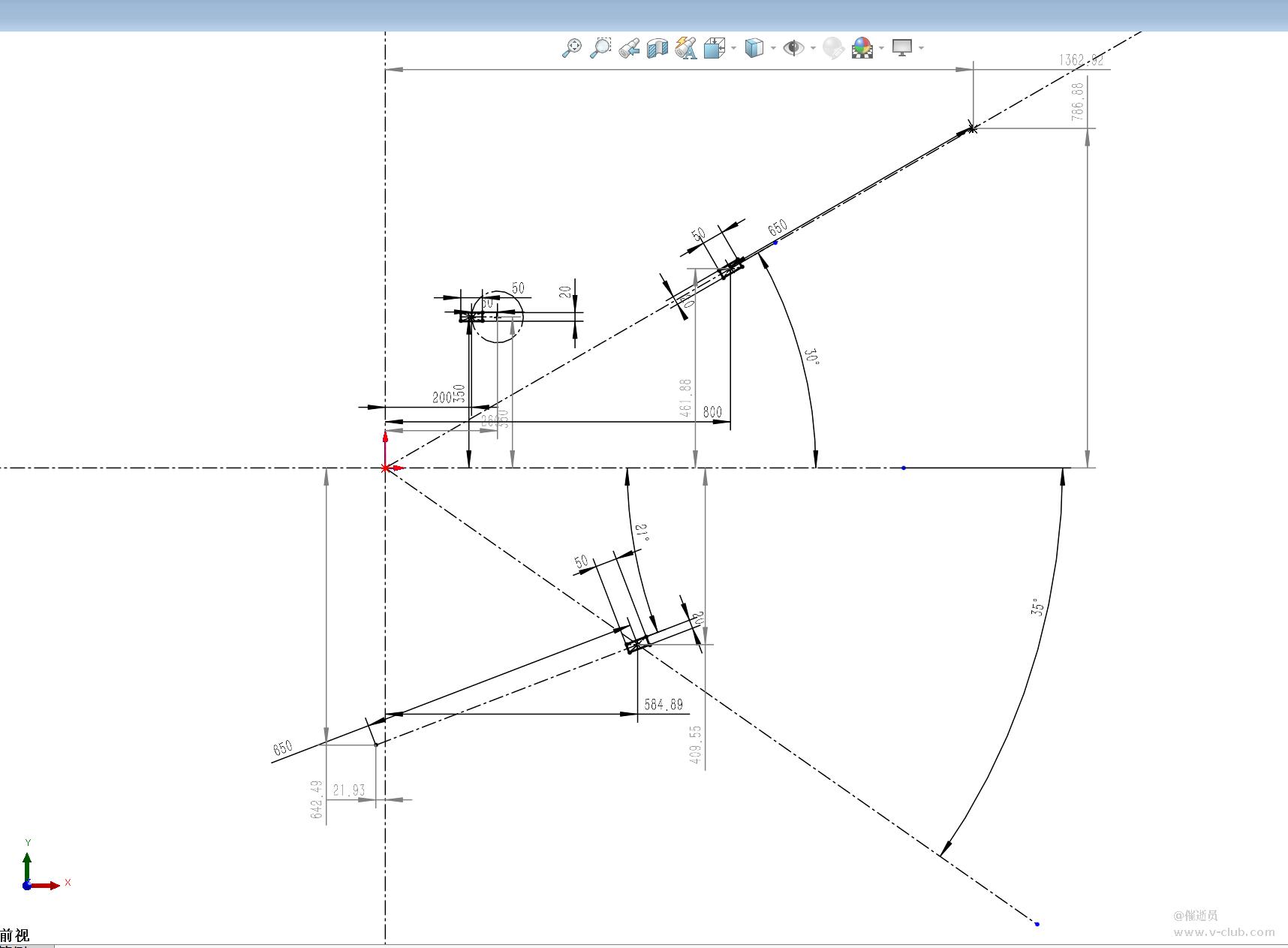The height and width of the screenshot is (948, 1288).
Task: Switch to the 前视 view tab
Action: pos(15,935)
